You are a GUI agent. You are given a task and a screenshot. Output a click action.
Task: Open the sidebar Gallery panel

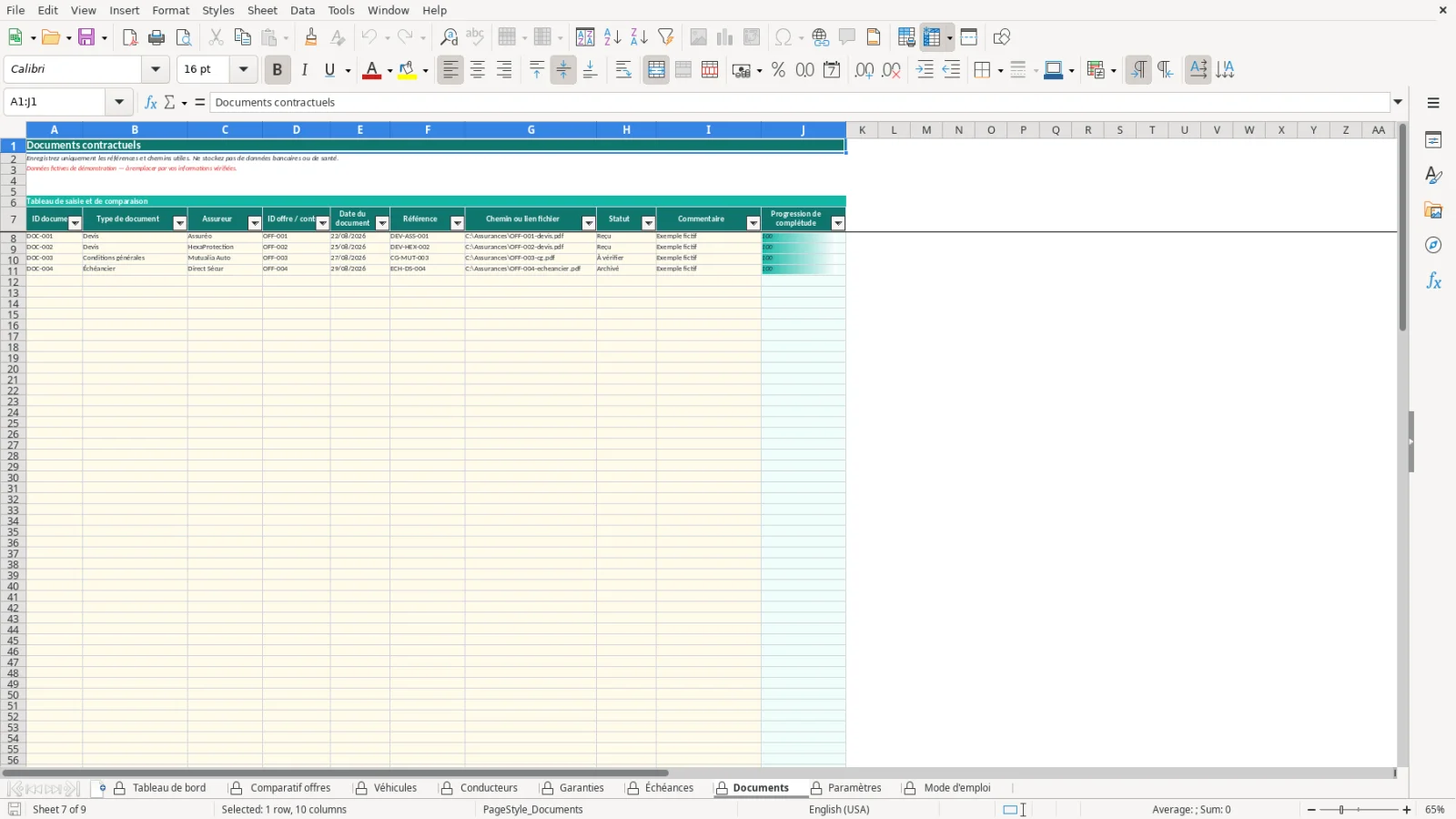(1434, 211)
